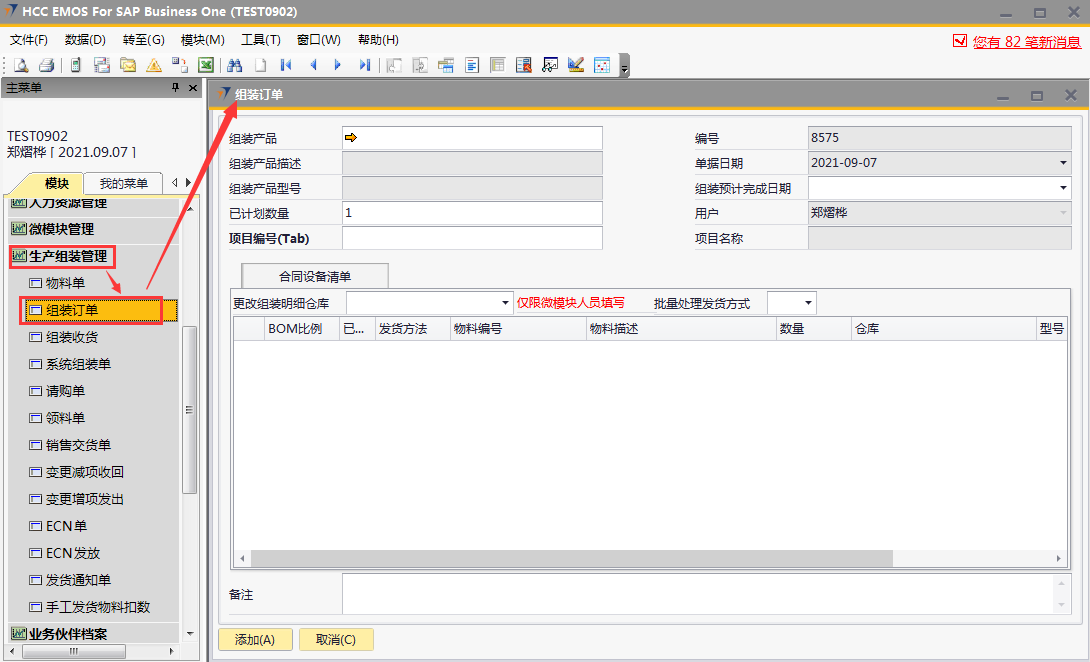Click the binoculars find icon
The height and width of the screenshot is (662, 1090).
point(235,65)
